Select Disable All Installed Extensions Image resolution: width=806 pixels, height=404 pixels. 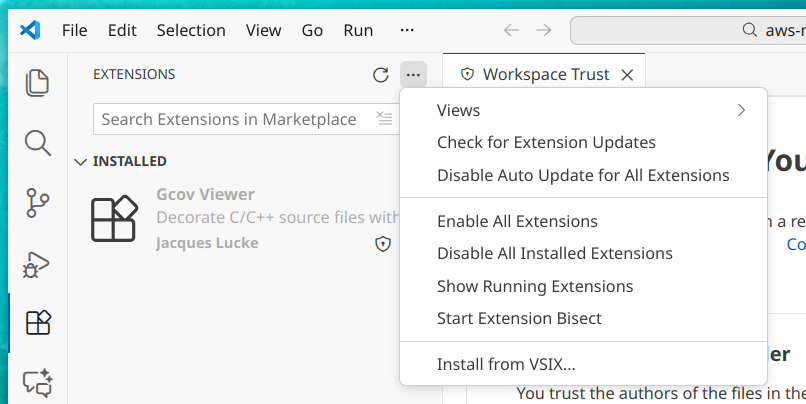(x=554, y=254)
